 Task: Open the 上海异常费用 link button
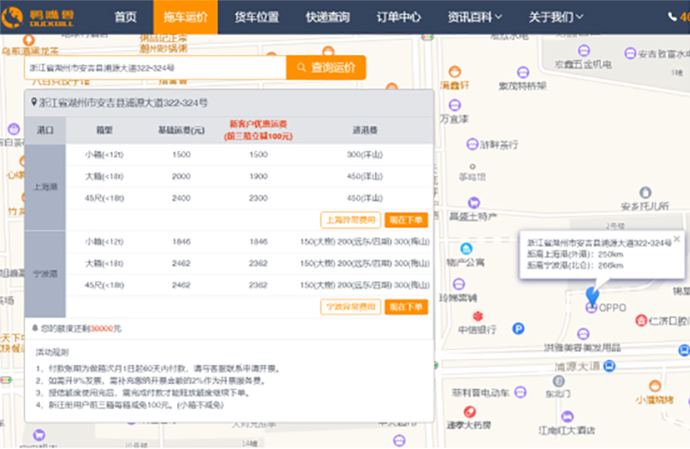click(351, 220)
